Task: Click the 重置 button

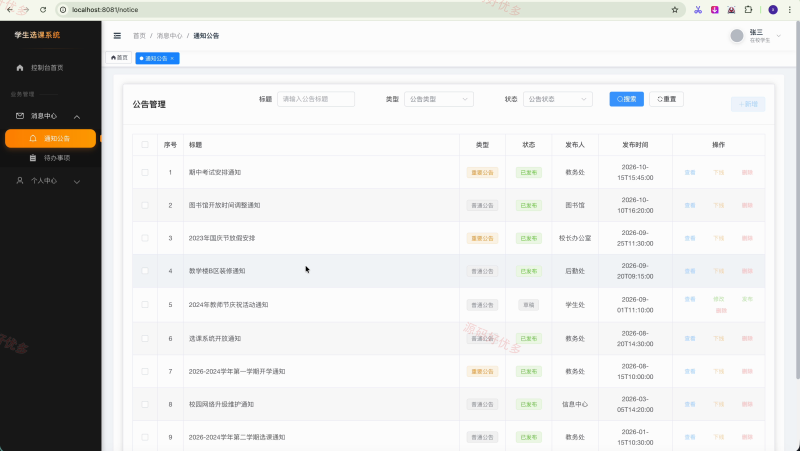Action: point(666,99)
